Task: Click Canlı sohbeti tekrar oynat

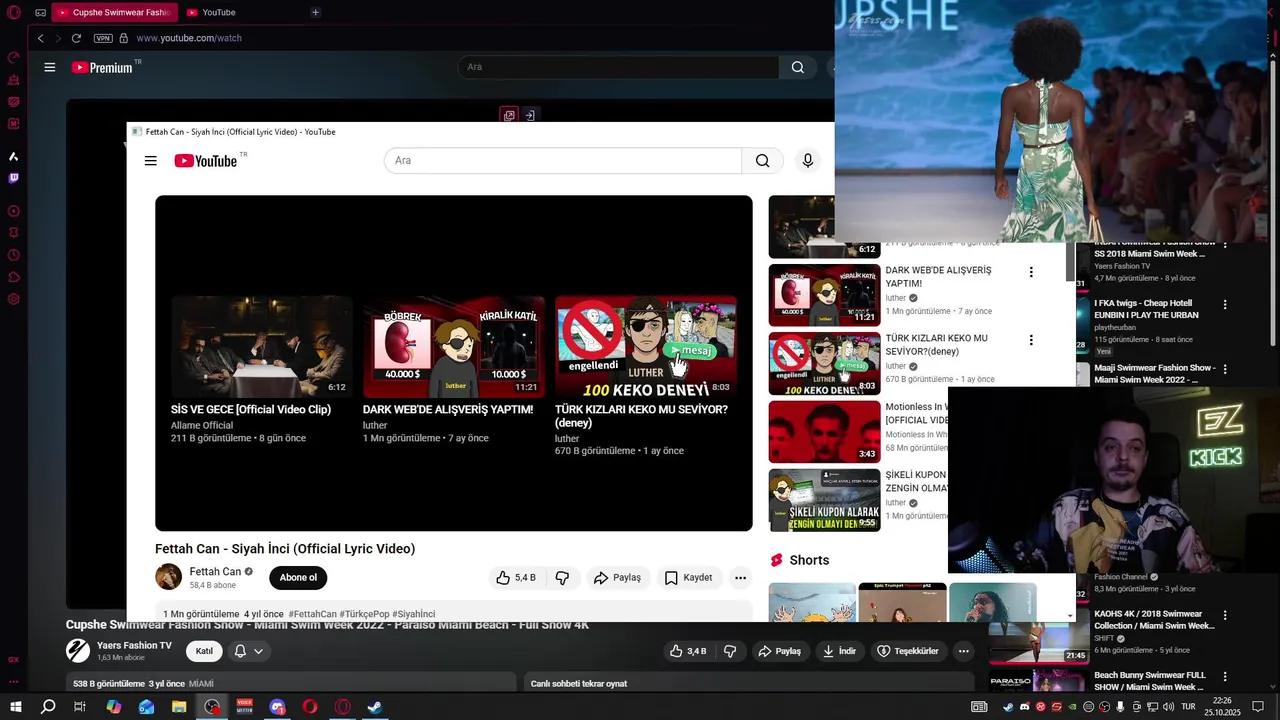Action: click(579, 684)
